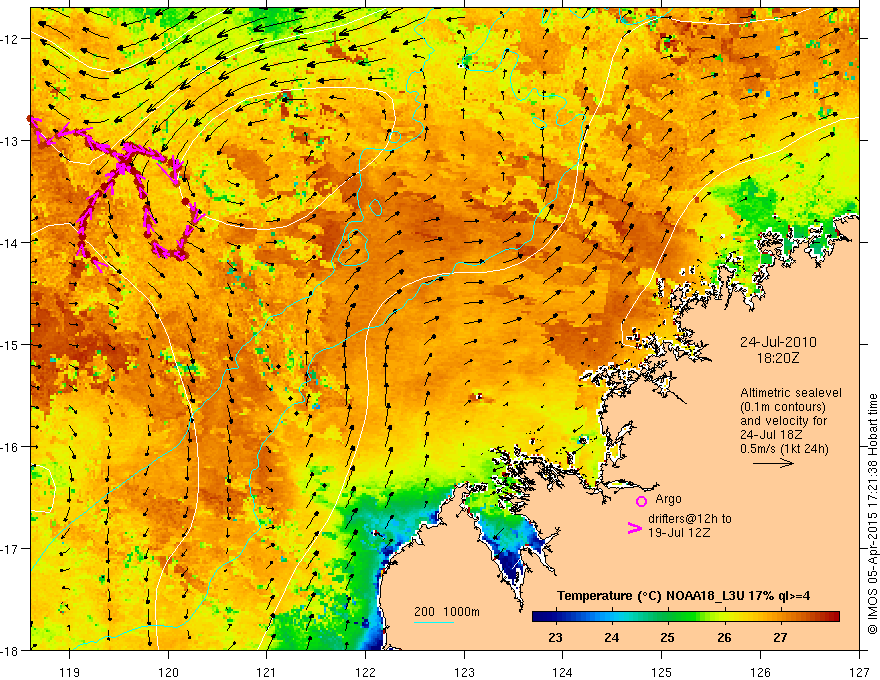The width and height of the screenshot is (880, 680).
Task: Click the longitude axis label 124
Action: coord(563,672)
